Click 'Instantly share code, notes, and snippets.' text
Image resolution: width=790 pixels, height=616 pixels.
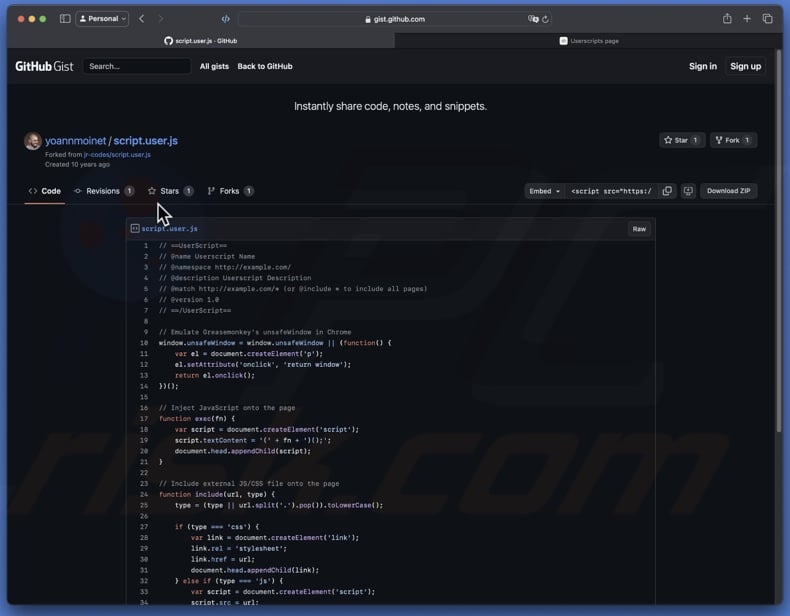click(x=390, y=106)
